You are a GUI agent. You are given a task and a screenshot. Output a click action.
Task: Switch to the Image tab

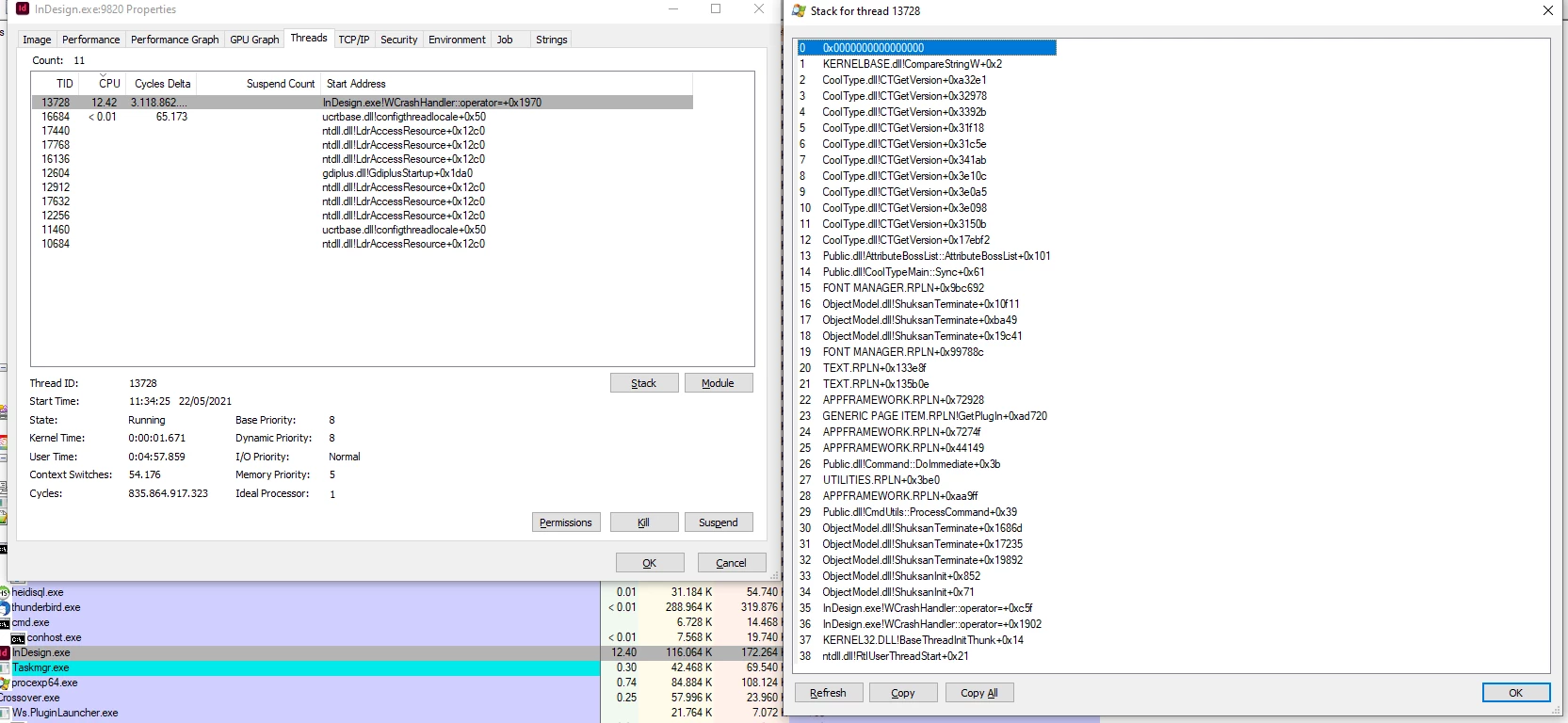coord(37,40)
